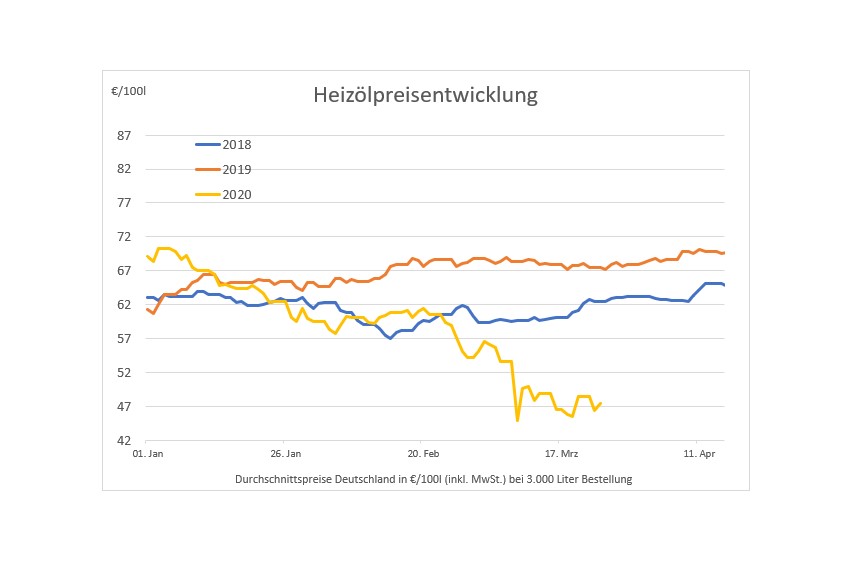Select the 2019 legend entry label
Screen dimensions: 858x588
tap(237, 170)
